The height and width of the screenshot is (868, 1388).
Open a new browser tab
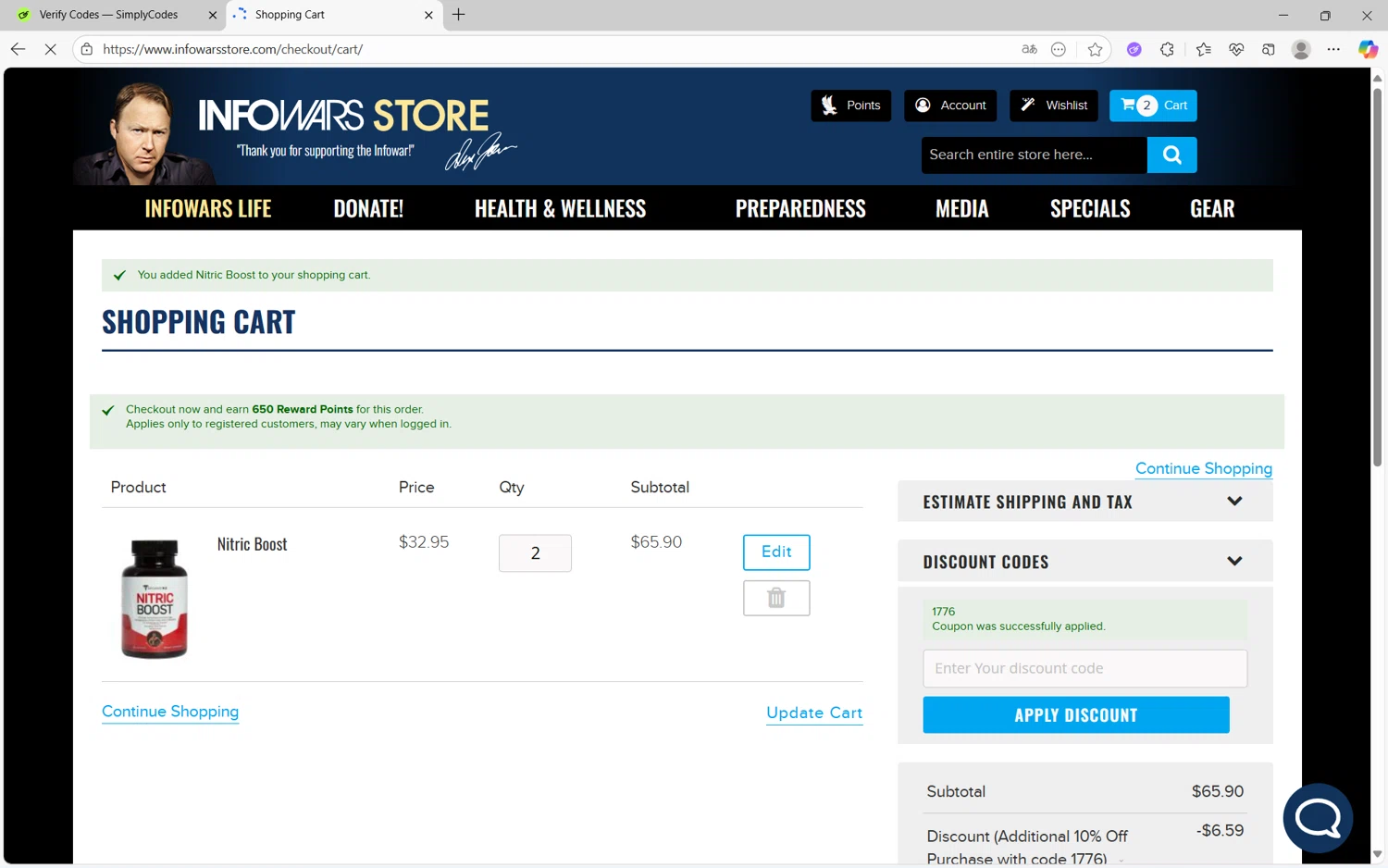tap(459, 15)
